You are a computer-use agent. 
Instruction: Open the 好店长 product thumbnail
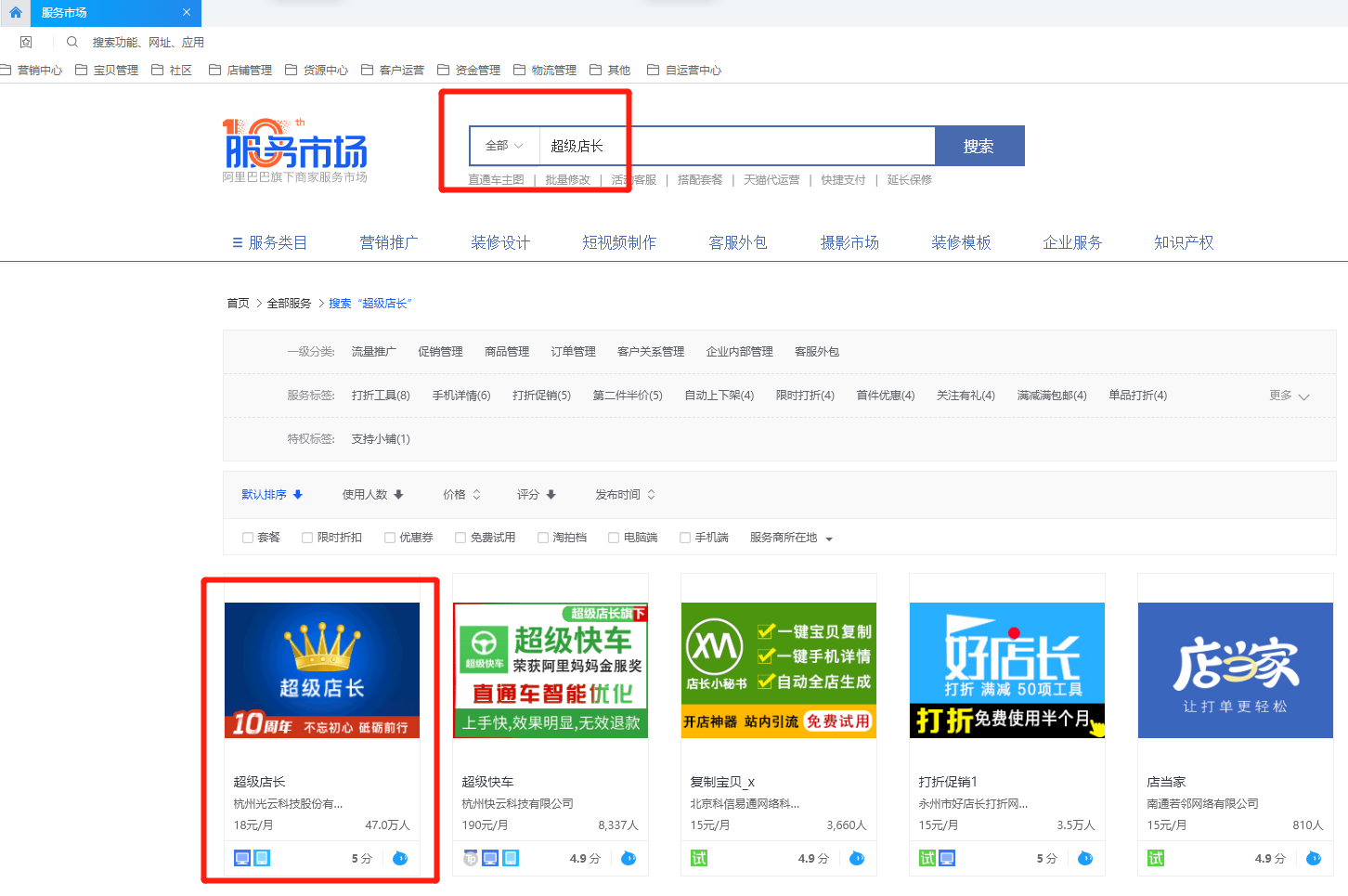coord(1007,670)
